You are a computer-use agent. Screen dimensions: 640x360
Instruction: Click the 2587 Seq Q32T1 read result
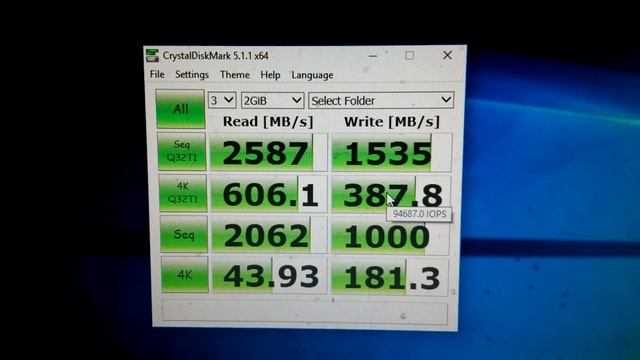click(x=269, y=152)
